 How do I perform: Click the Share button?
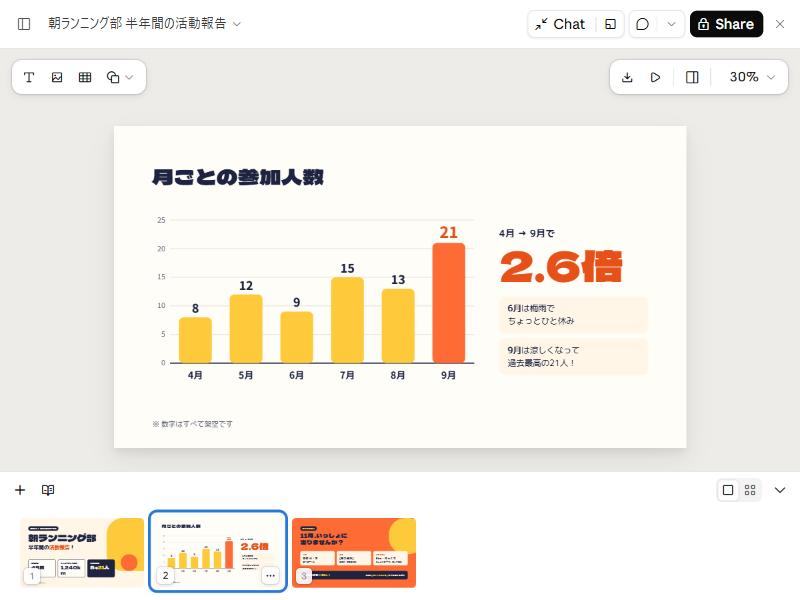[x=726, y=24]
